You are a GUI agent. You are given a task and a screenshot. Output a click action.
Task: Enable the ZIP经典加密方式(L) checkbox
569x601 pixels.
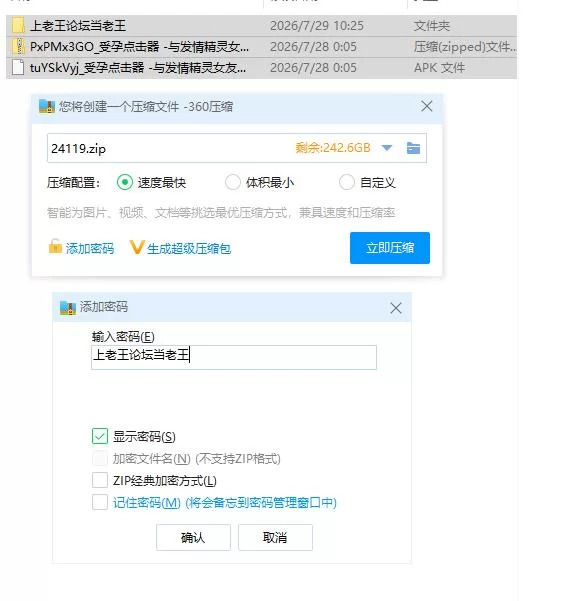click(100, 480)
